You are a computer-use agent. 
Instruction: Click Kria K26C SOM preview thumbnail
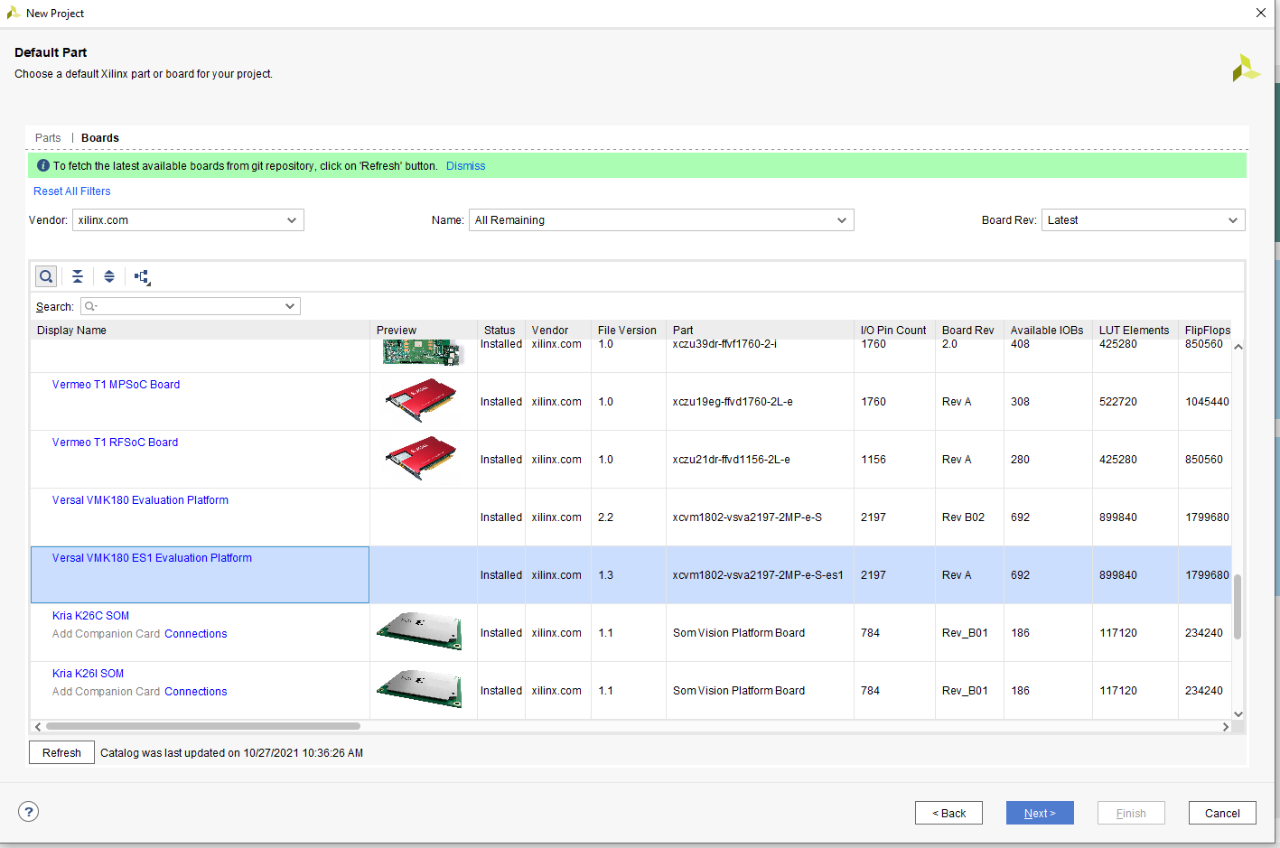[419, 631]
